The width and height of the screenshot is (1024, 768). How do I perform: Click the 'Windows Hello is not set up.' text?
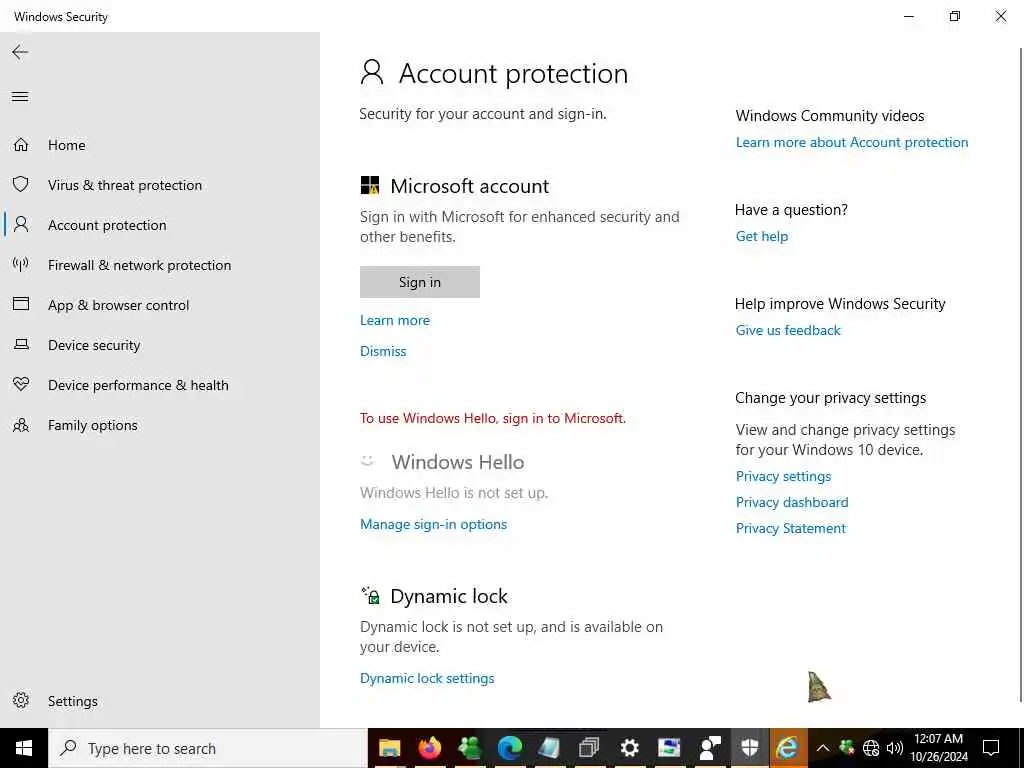pos(454,493)
